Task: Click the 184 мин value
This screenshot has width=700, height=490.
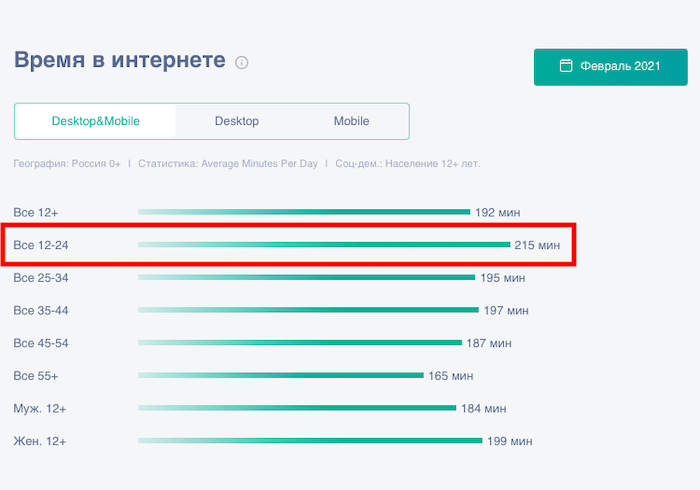Action: point(483,408)
